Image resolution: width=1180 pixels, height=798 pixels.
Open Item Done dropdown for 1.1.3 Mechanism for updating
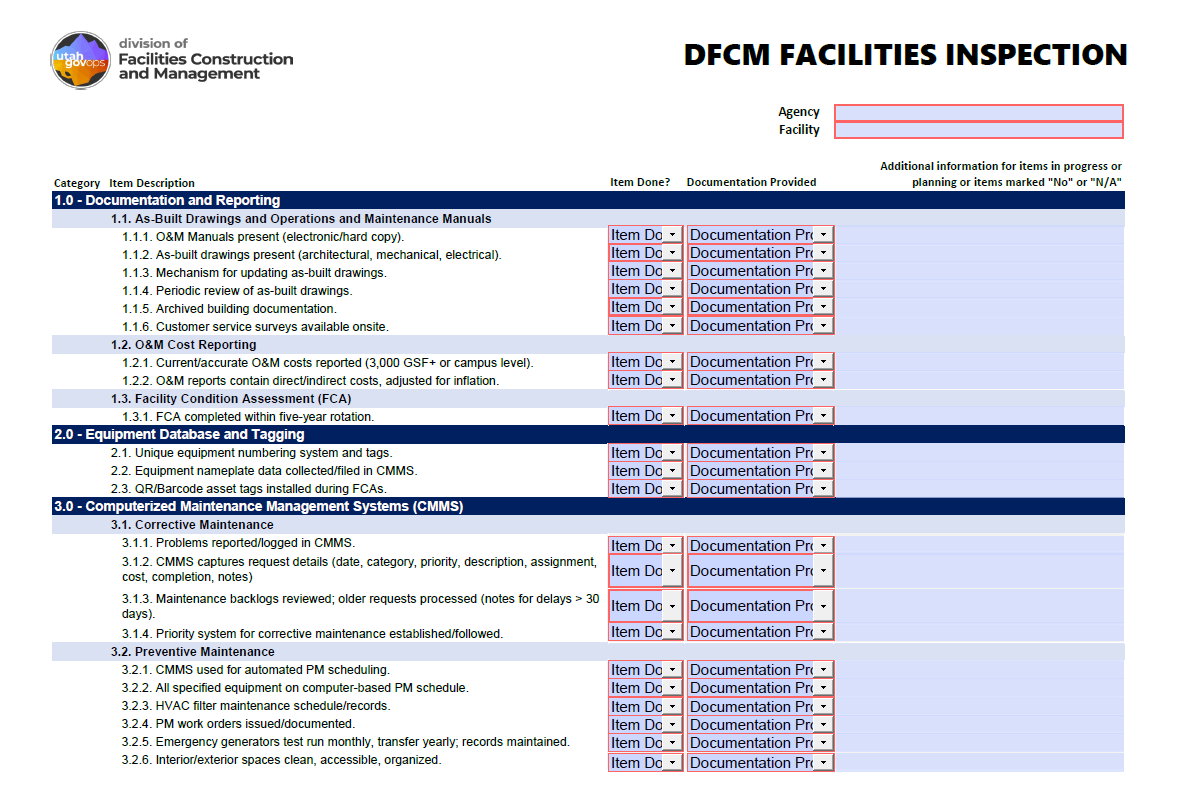click(x=646, y=271)
